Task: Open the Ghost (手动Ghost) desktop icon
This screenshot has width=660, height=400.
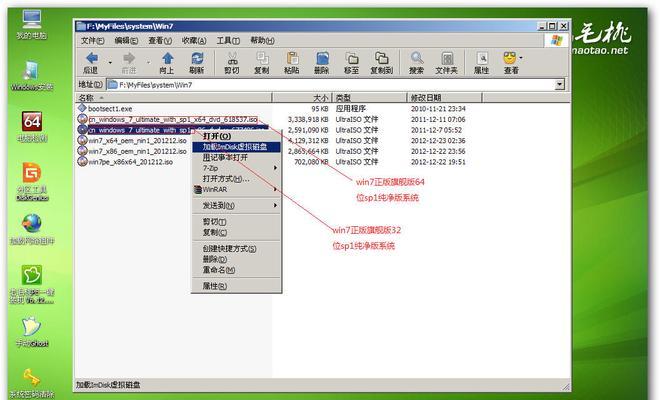Action: 32,332
